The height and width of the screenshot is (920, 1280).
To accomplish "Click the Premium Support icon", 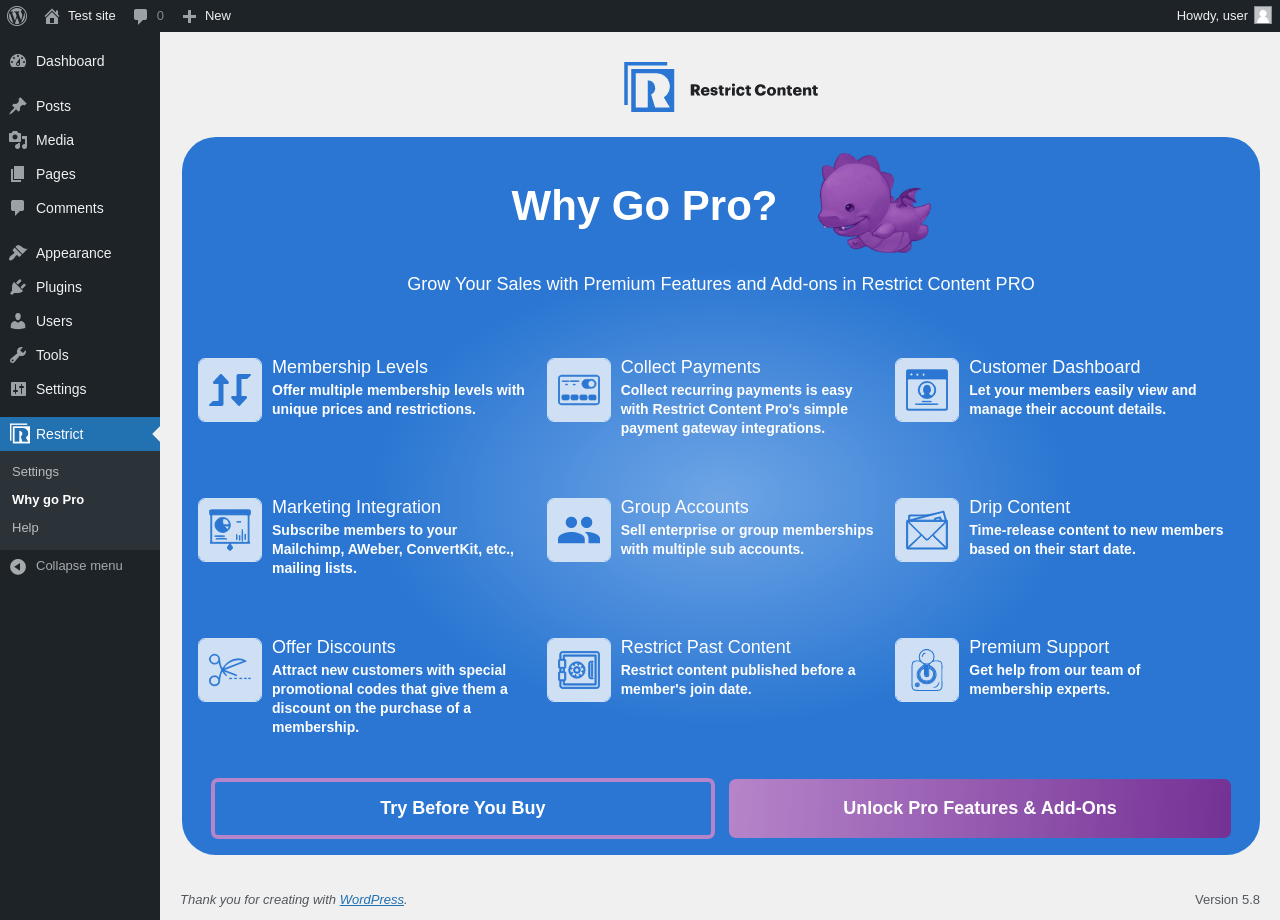I will click(927, 670).
